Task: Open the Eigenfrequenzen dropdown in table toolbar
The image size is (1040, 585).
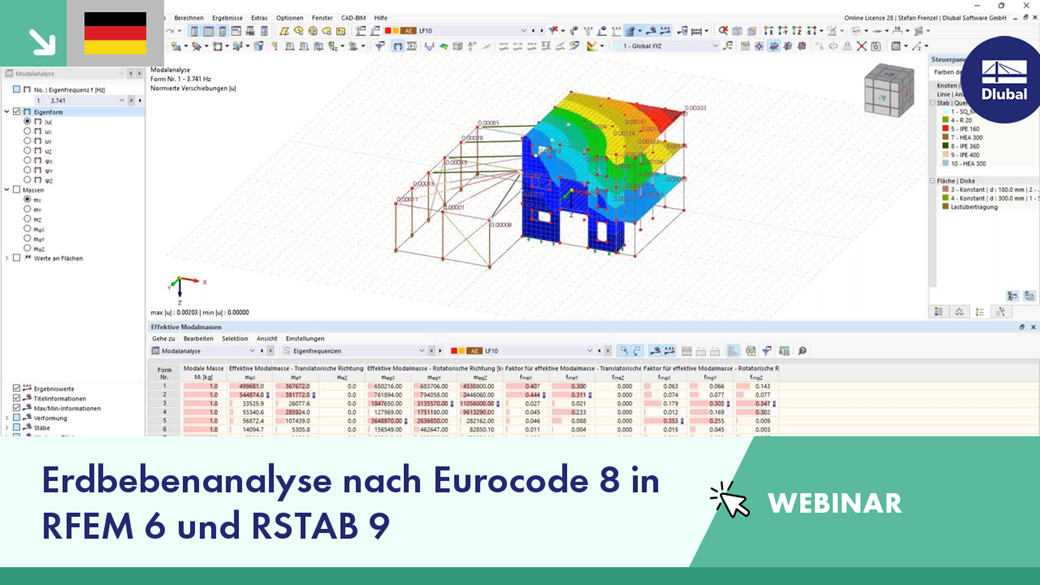Action: click(x=422, y=350)
